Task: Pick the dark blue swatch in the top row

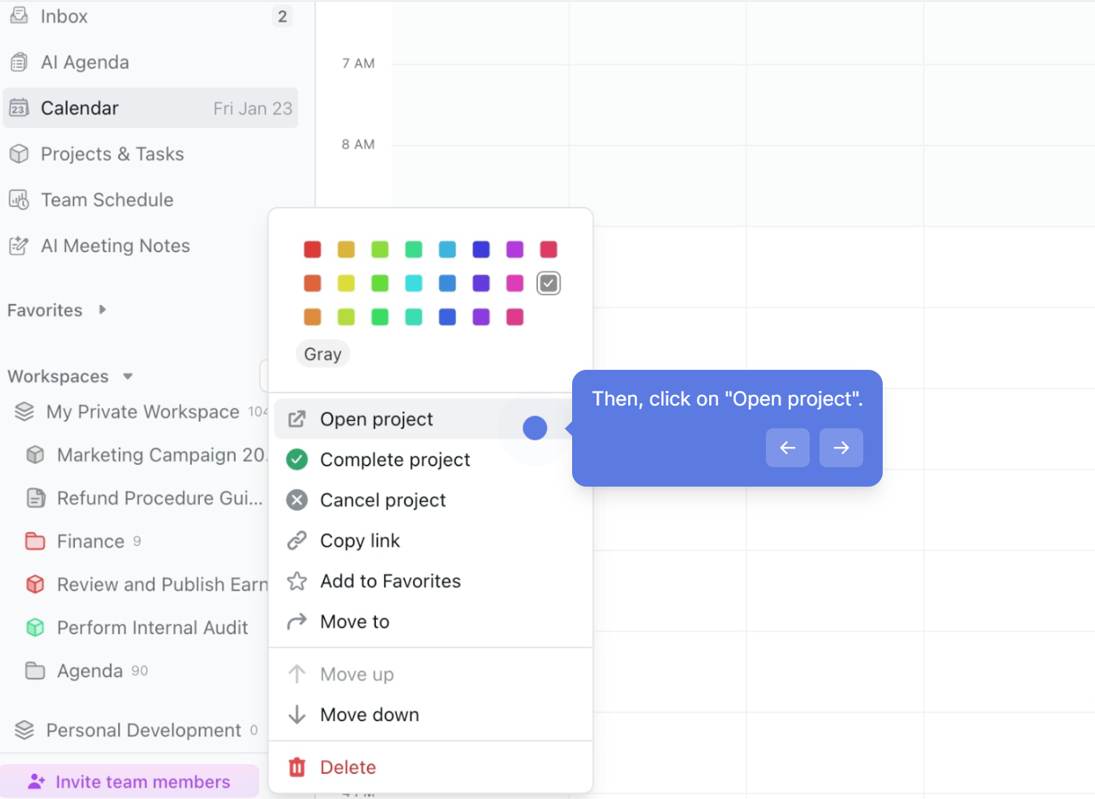Action: [480, 249]
